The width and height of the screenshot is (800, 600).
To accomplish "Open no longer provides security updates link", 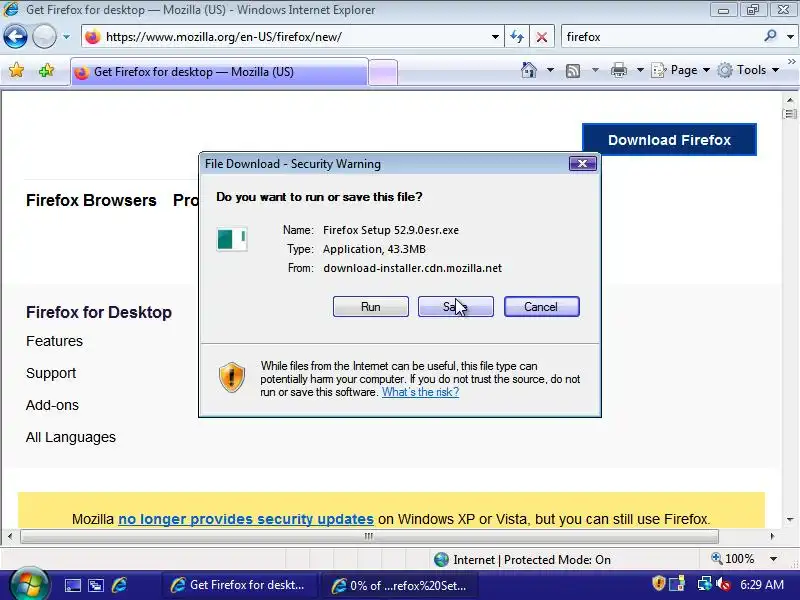I will click(x=246, y=519).
